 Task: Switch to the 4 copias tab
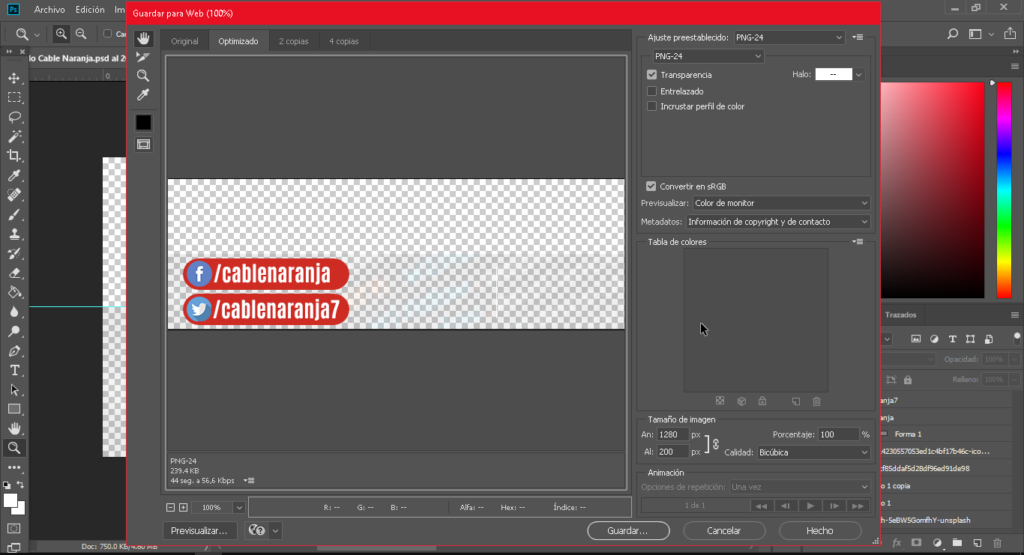[x=344, y=41]
